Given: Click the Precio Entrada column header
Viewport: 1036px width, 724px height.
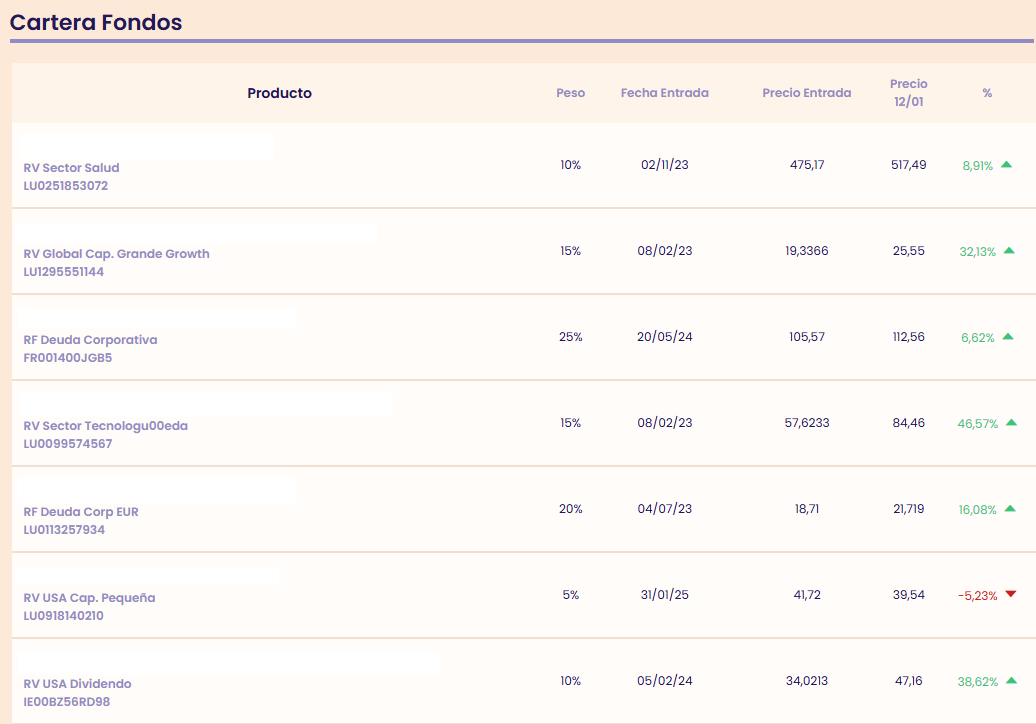Looking at the screenshot, I should point(806,93).
